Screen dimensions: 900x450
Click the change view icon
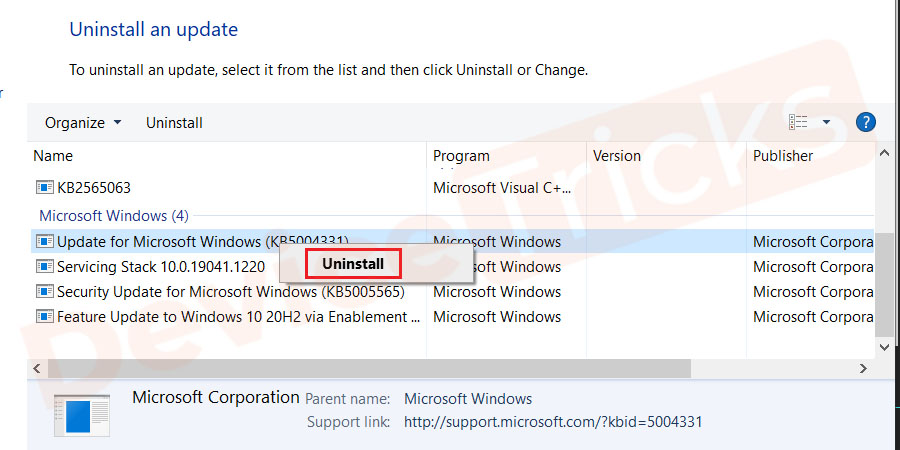click(x=798, y=122)
